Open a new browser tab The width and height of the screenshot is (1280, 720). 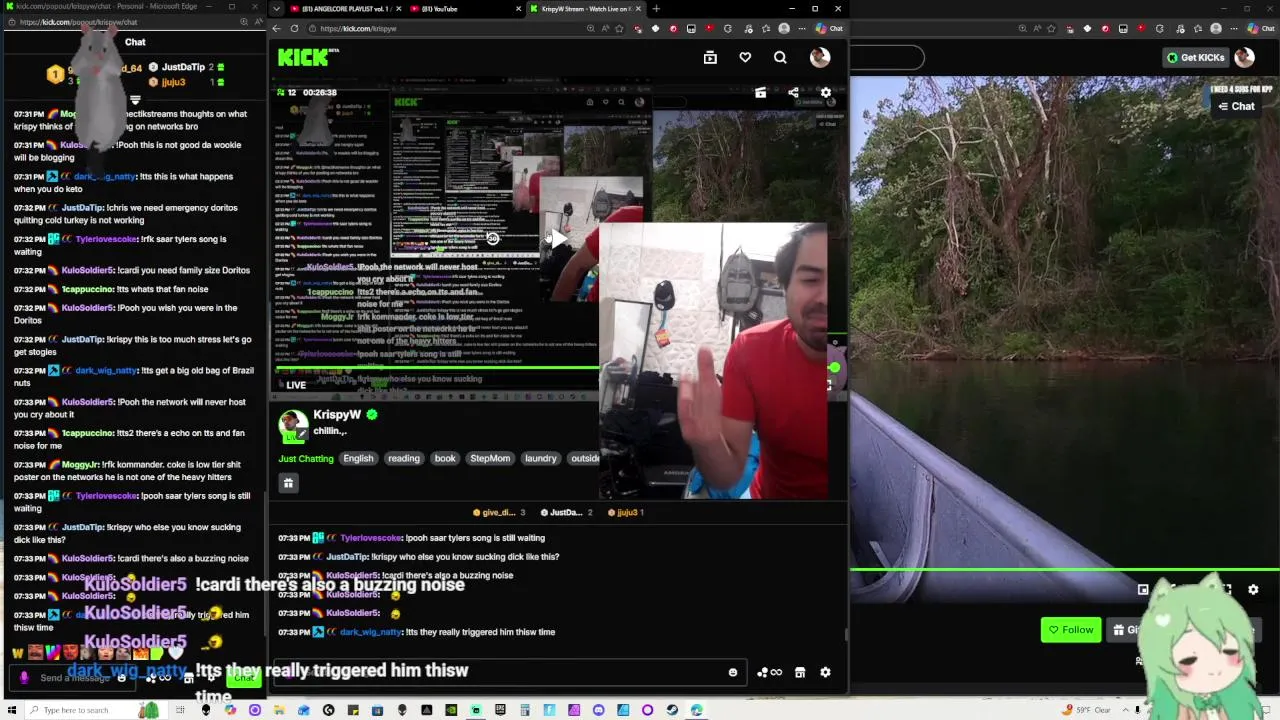coord(656,9)
